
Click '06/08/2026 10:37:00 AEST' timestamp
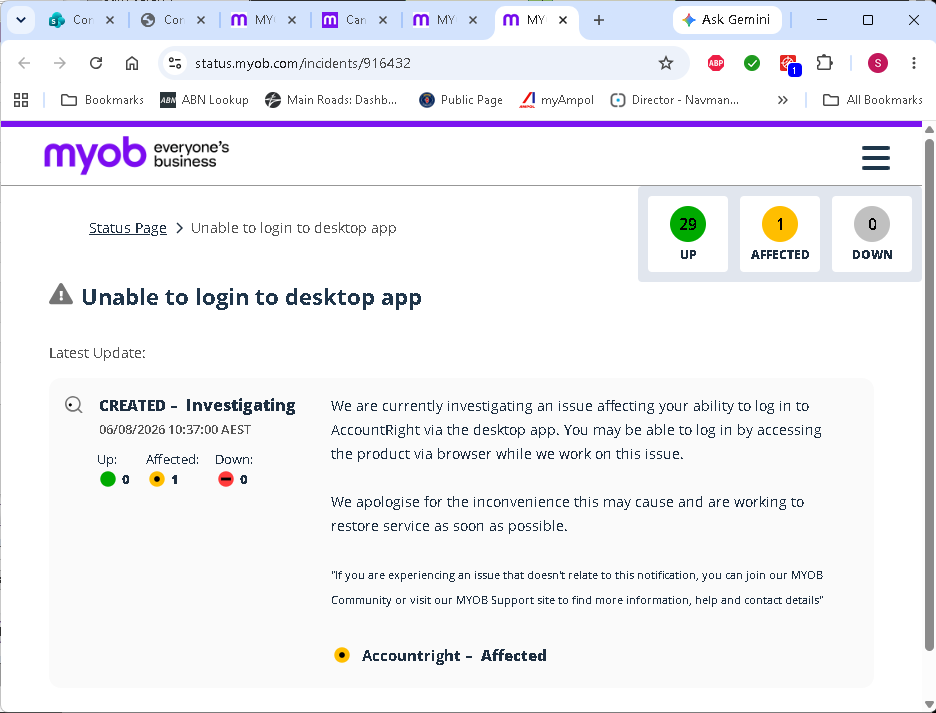click(x=175, y=429)
